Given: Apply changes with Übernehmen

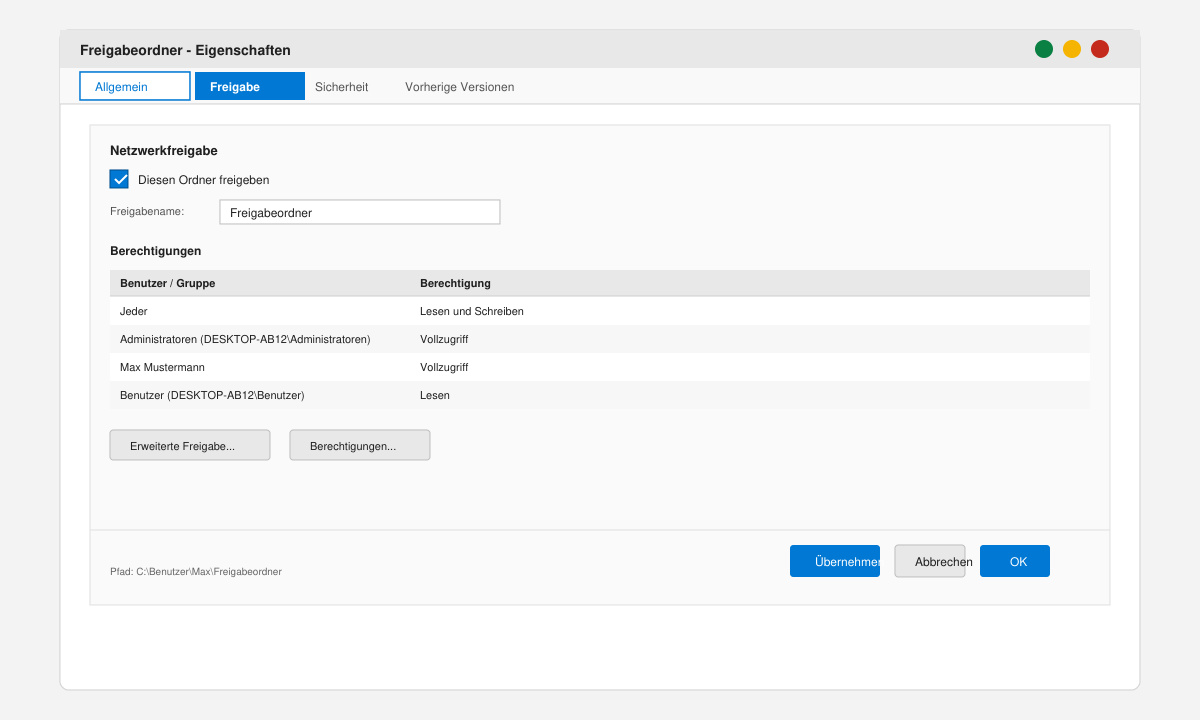Looking at the screenshot, I should coord(835,562).
